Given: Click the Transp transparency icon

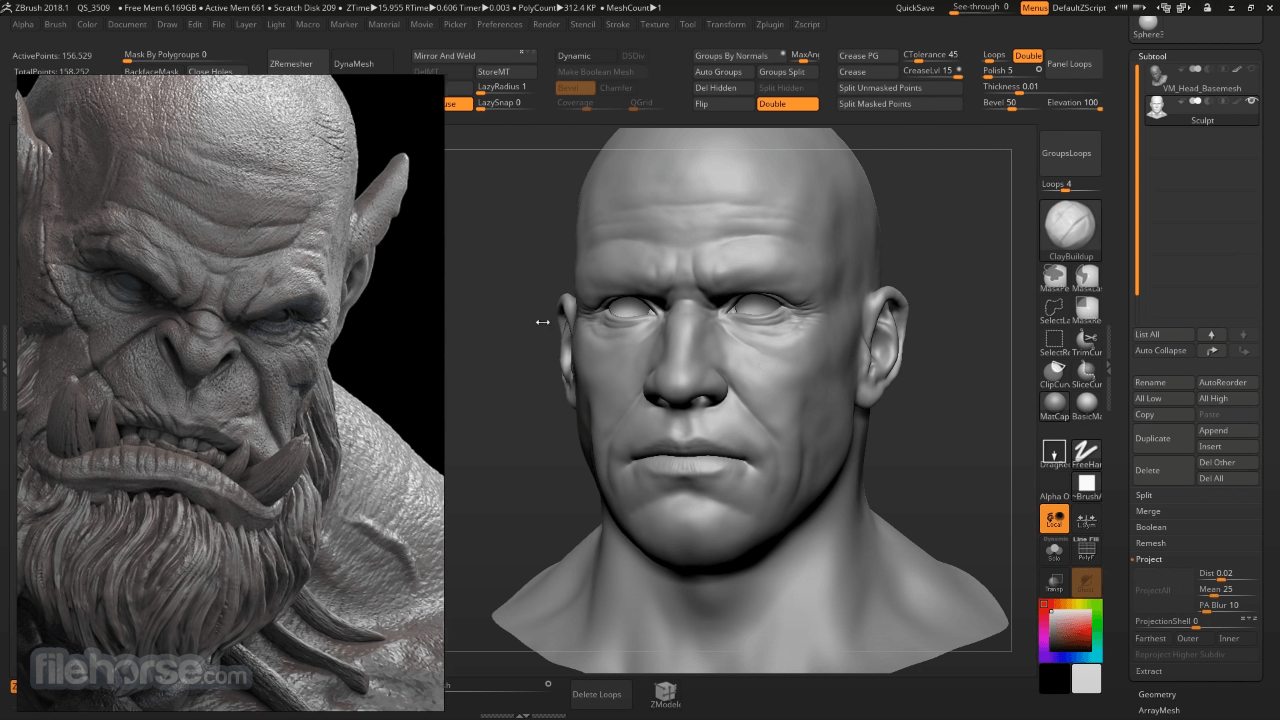Looking at the screenshot, I should [x=1054, y=582].
